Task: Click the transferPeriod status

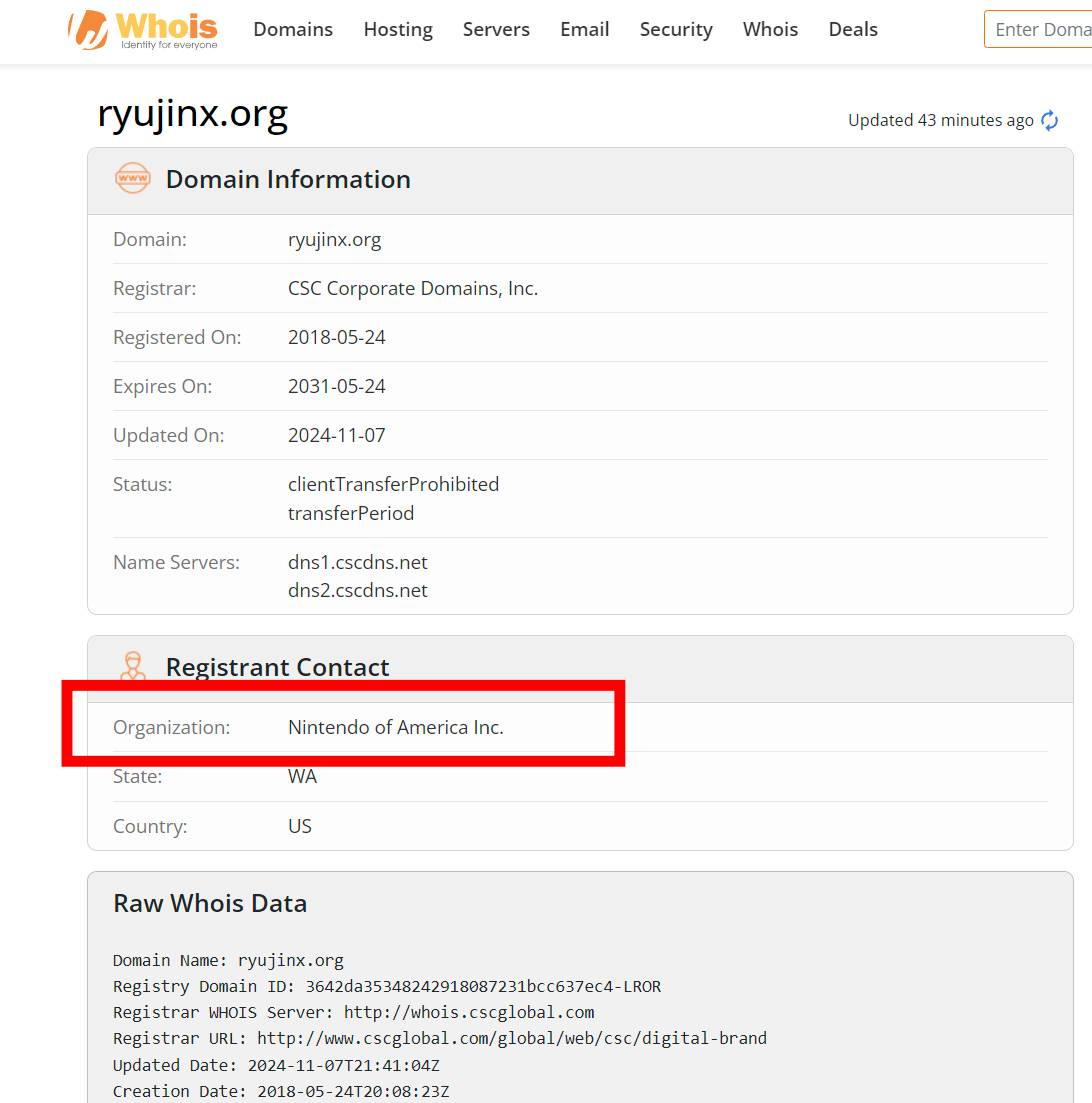Action: [350, 513]
